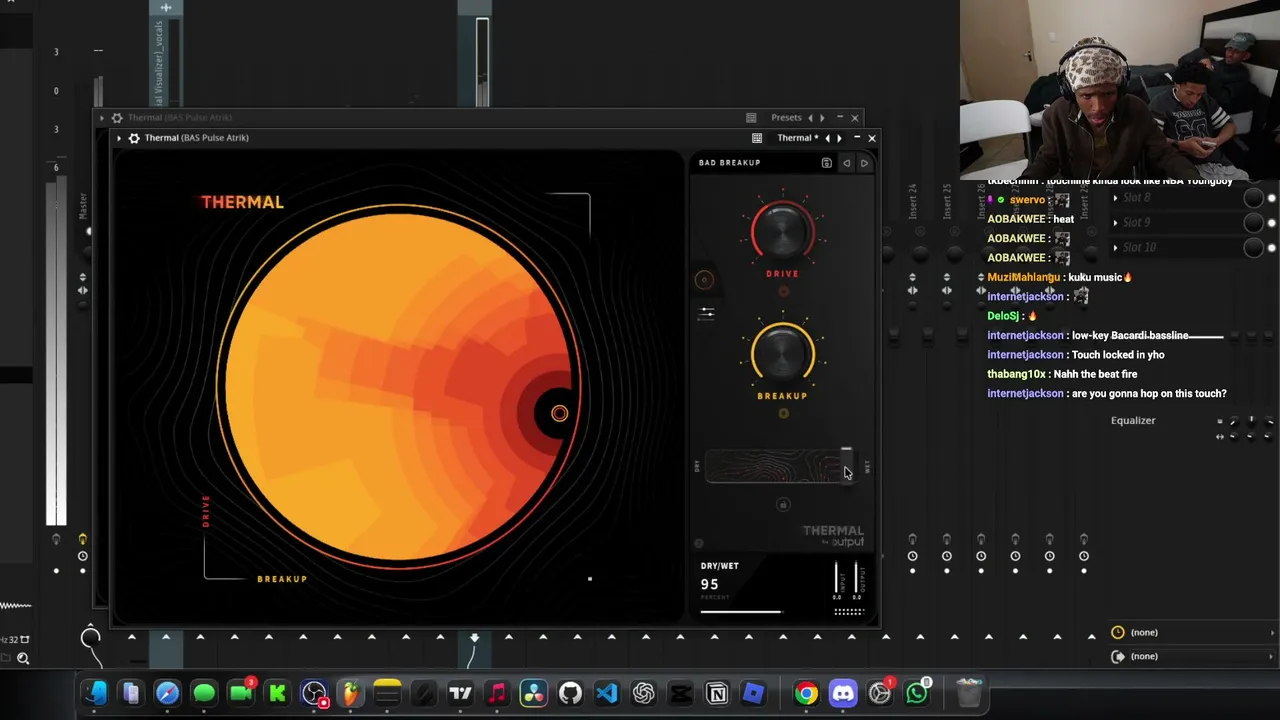
Task: Load previous preset next to BAD BREAKUP save icon
Action: [846, 163]
